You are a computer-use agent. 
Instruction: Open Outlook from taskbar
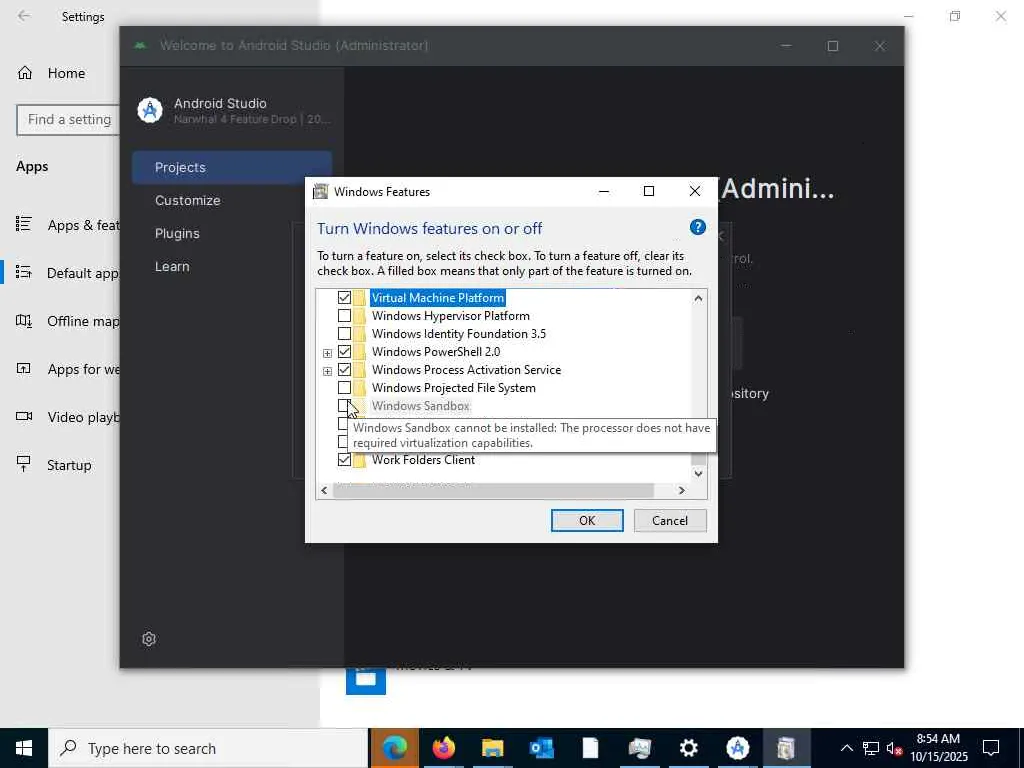(541, 748)
